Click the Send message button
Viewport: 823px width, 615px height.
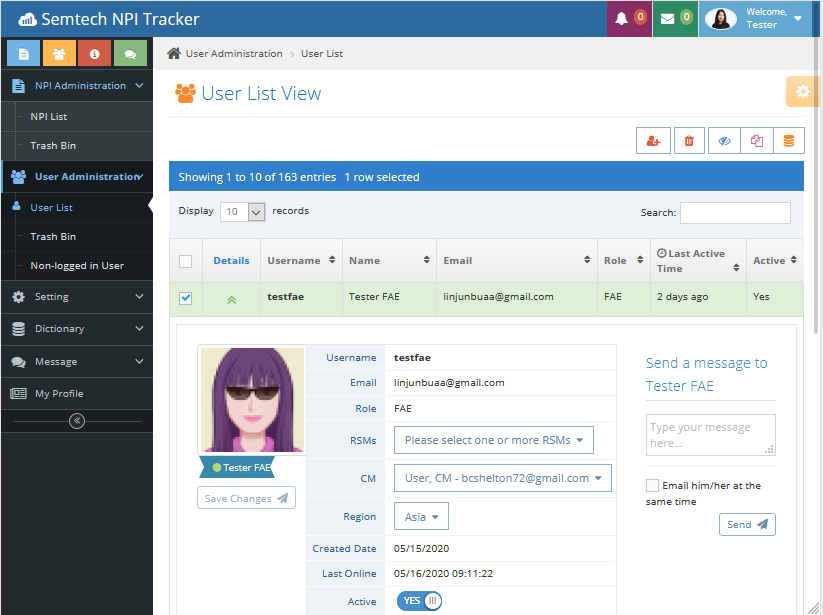(747, 524)
